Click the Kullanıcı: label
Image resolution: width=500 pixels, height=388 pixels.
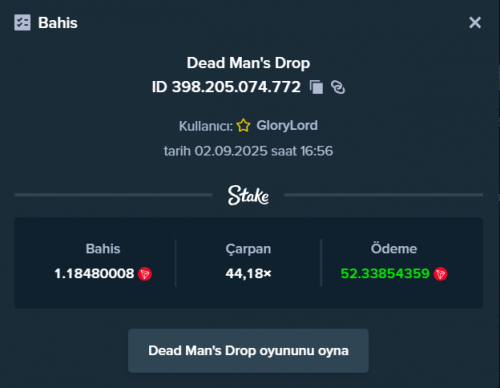206,126
